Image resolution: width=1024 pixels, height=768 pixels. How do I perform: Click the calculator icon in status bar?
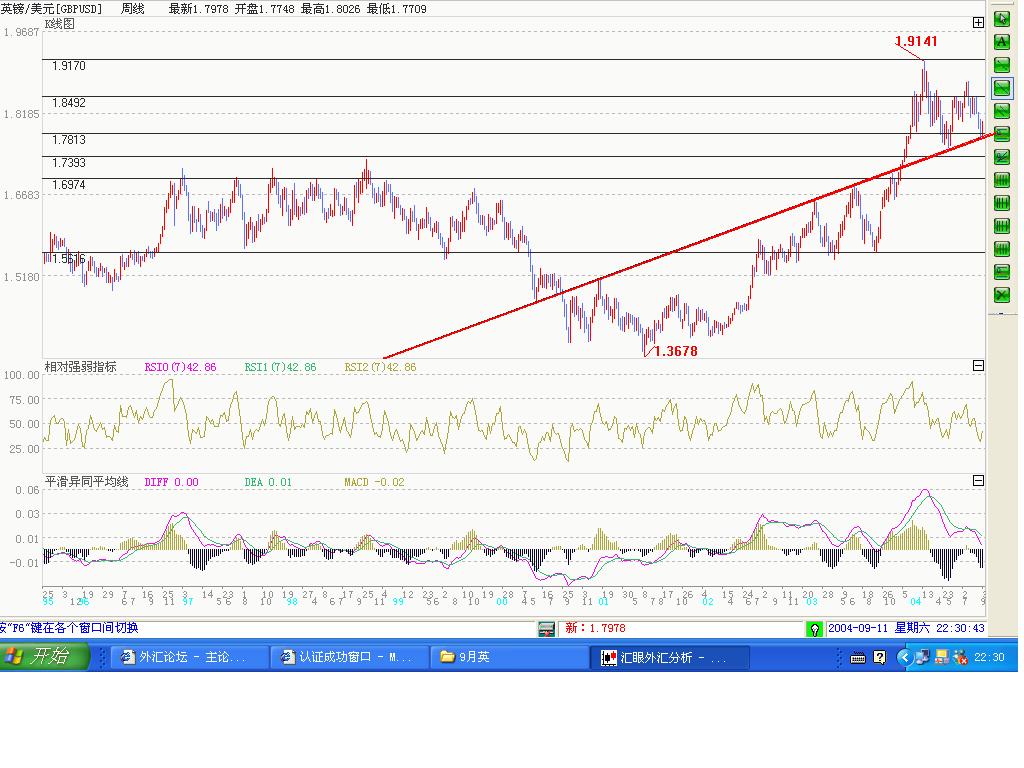(x=546, y=629)
